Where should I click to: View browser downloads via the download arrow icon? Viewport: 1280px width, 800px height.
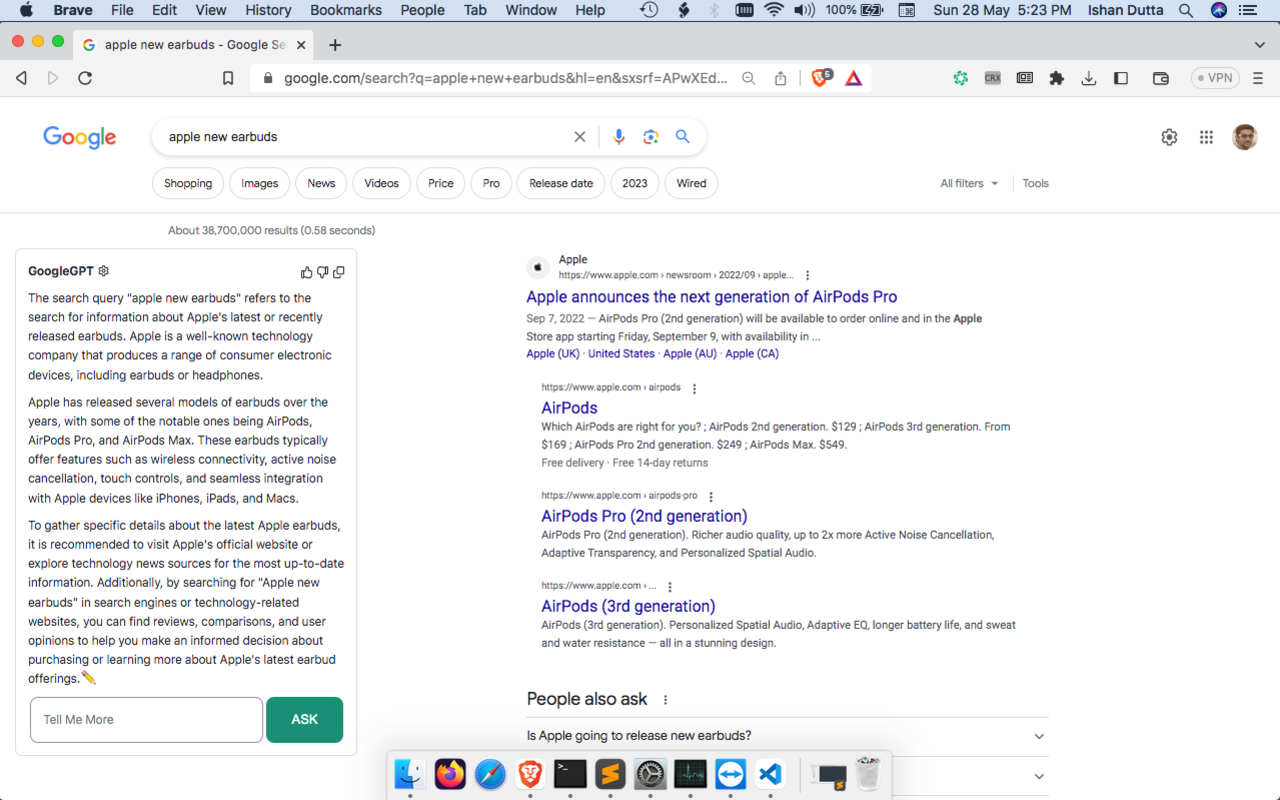(1089, 77)
